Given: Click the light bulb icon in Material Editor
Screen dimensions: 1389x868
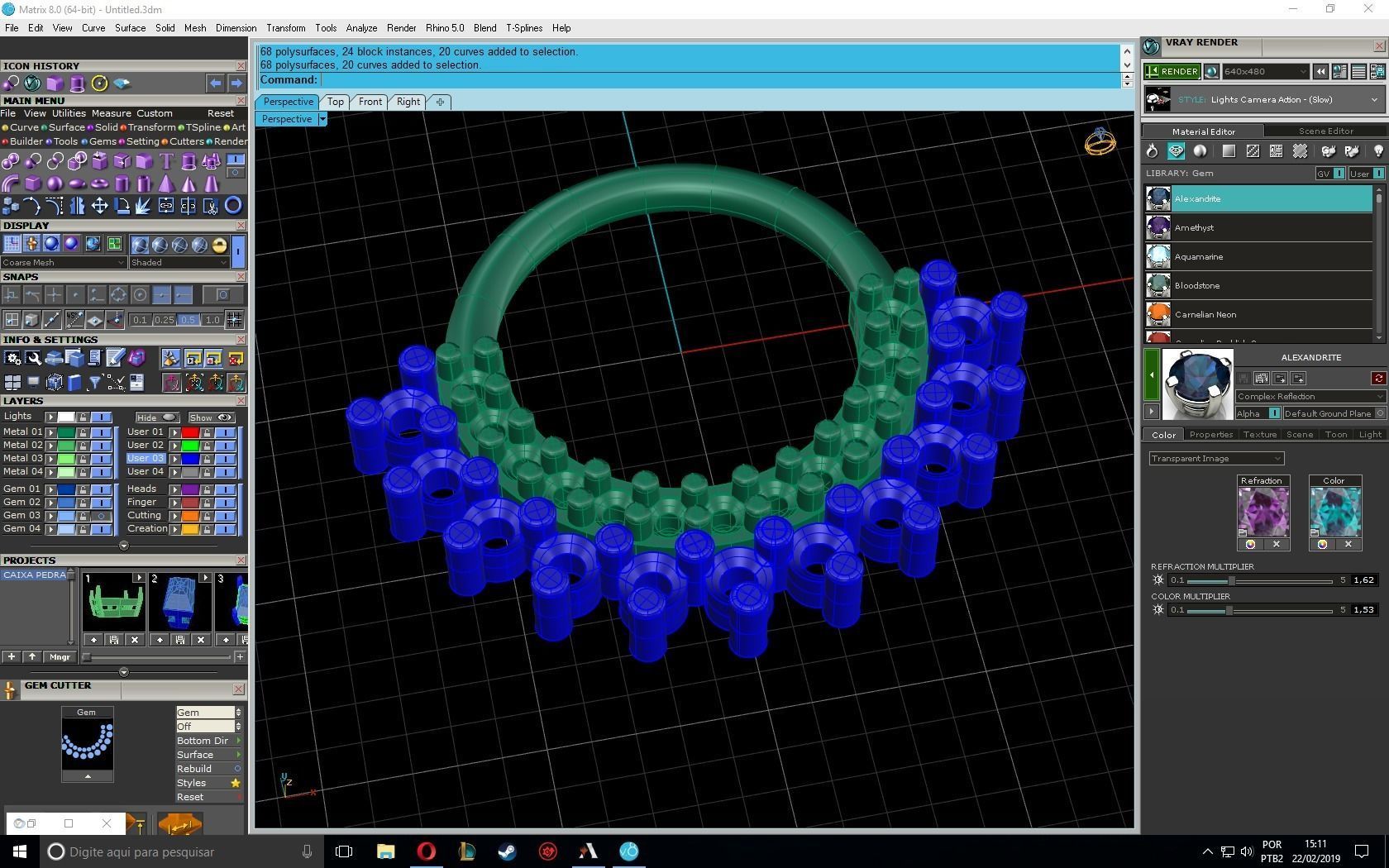Looking at the screenshot, I should [1378, 151].
